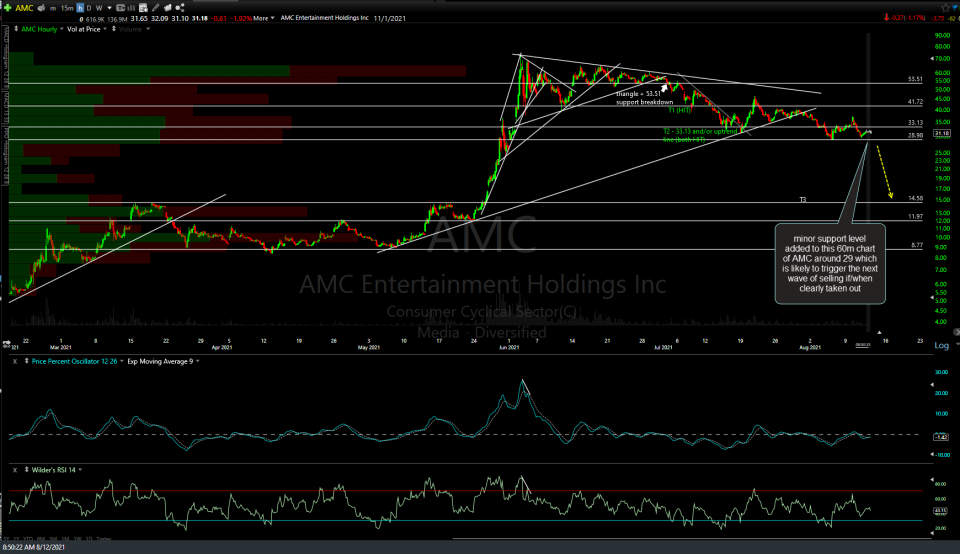Click the 8.77 price level label
The height and width of the screenshot is (554, 960).
917,245
